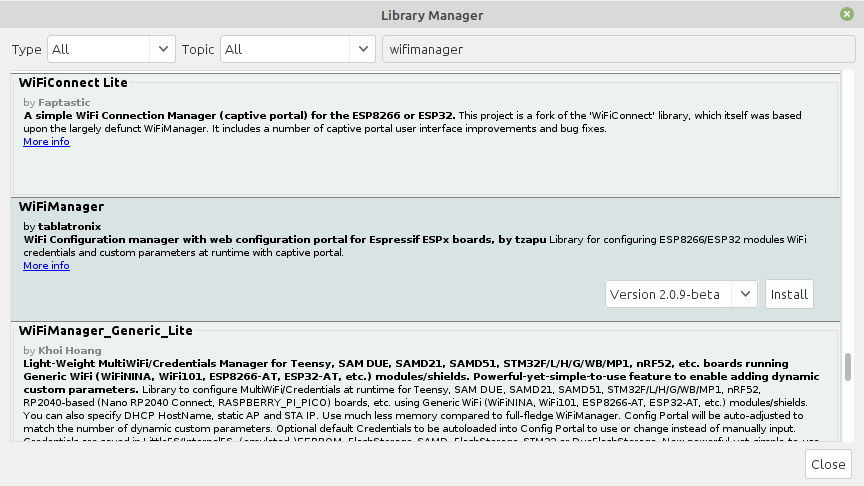Open More info link for WiFiConnect Lite
Image resolution: width=864 pixels, height=486 pixels.
click(x=46, y=142)
